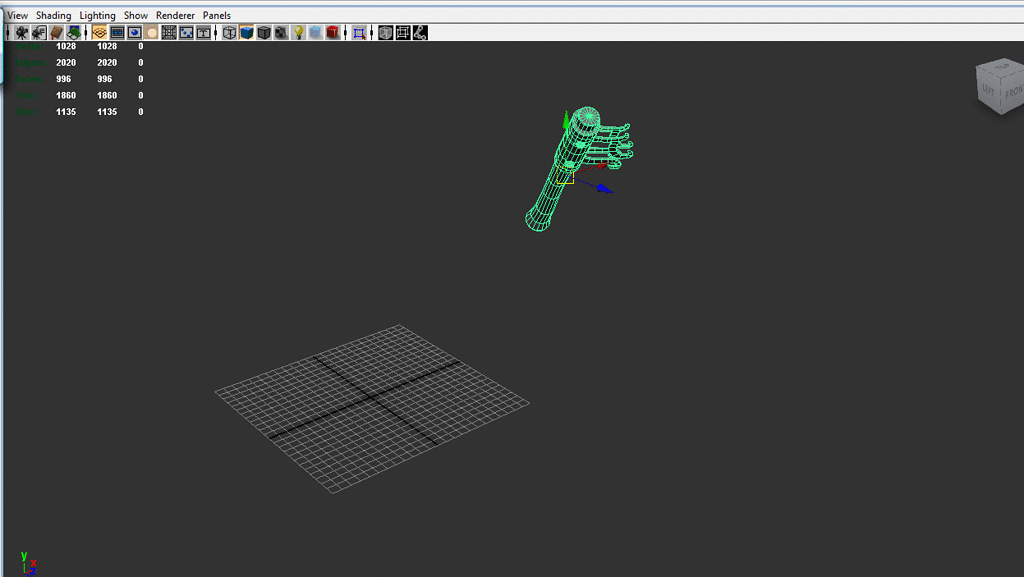Switch to wireframe display mode
Image resolution: width=1024 pixels, height=577 pixels.
[228, 32]
